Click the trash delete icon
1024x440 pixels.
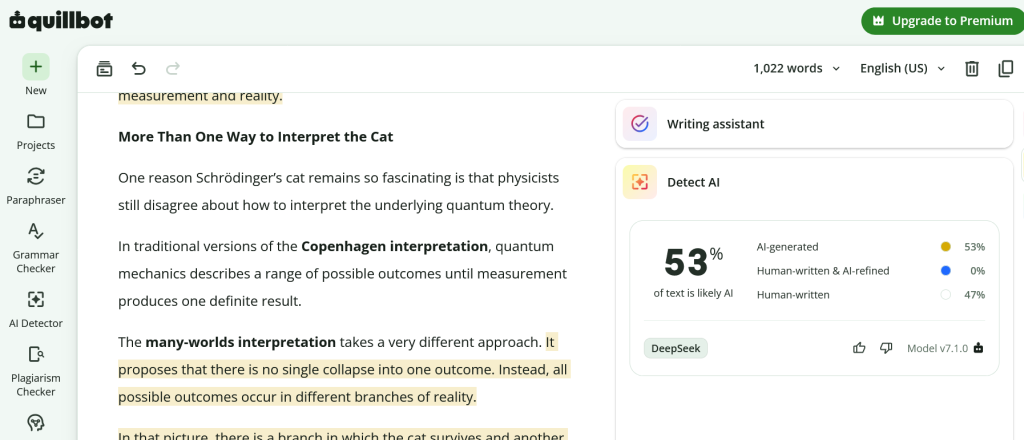[972, 68]
